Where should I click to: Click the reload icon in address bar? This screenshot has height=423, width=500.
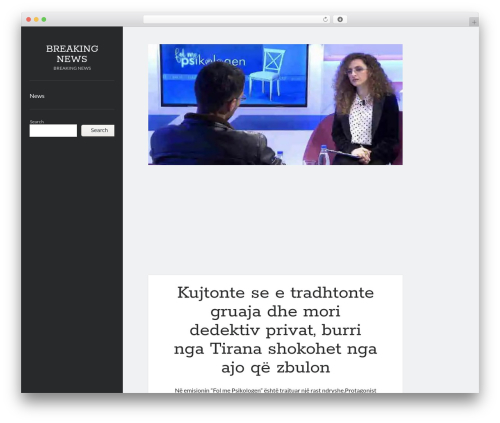325,20
